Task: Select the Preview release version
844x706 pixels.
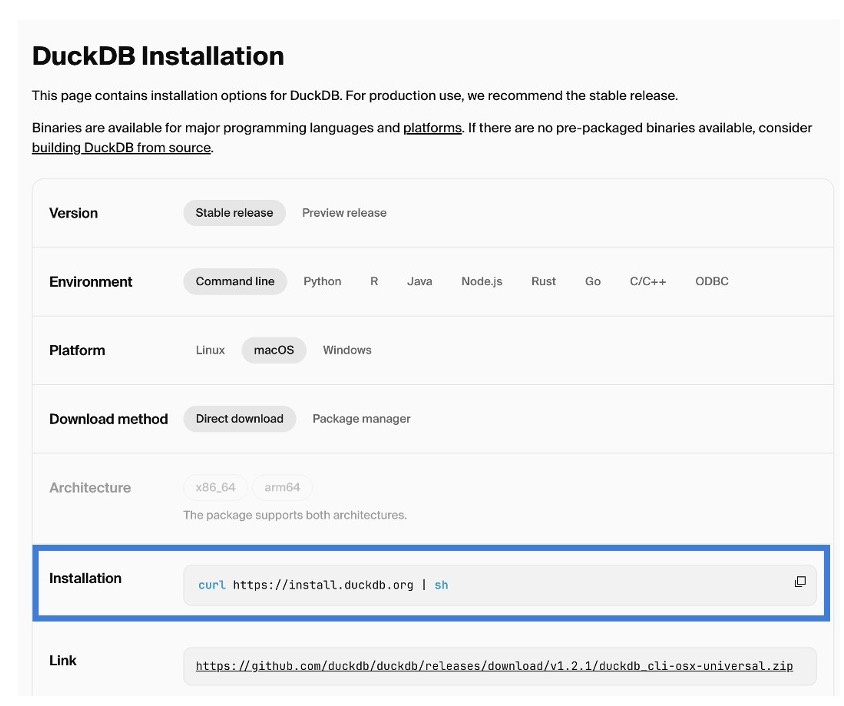Action: point(344,213)
